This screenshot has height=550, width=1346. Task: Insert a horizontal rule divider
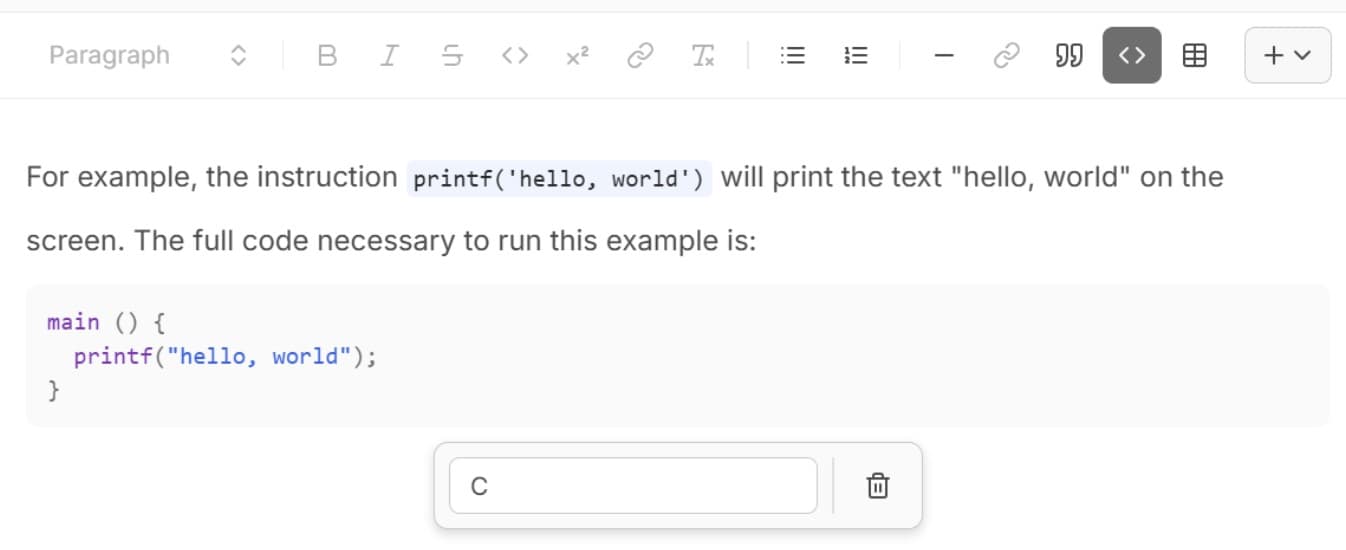click(x=944, y=56)
